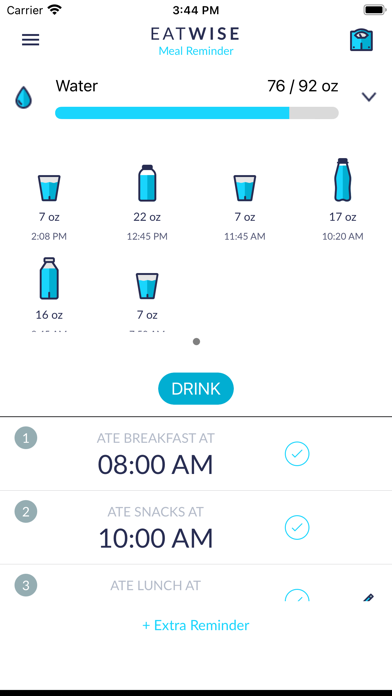The height and width of the screenshot is (696, 392).
Task: Collapse the Water section chevron
Action: (x=369, y=96)
